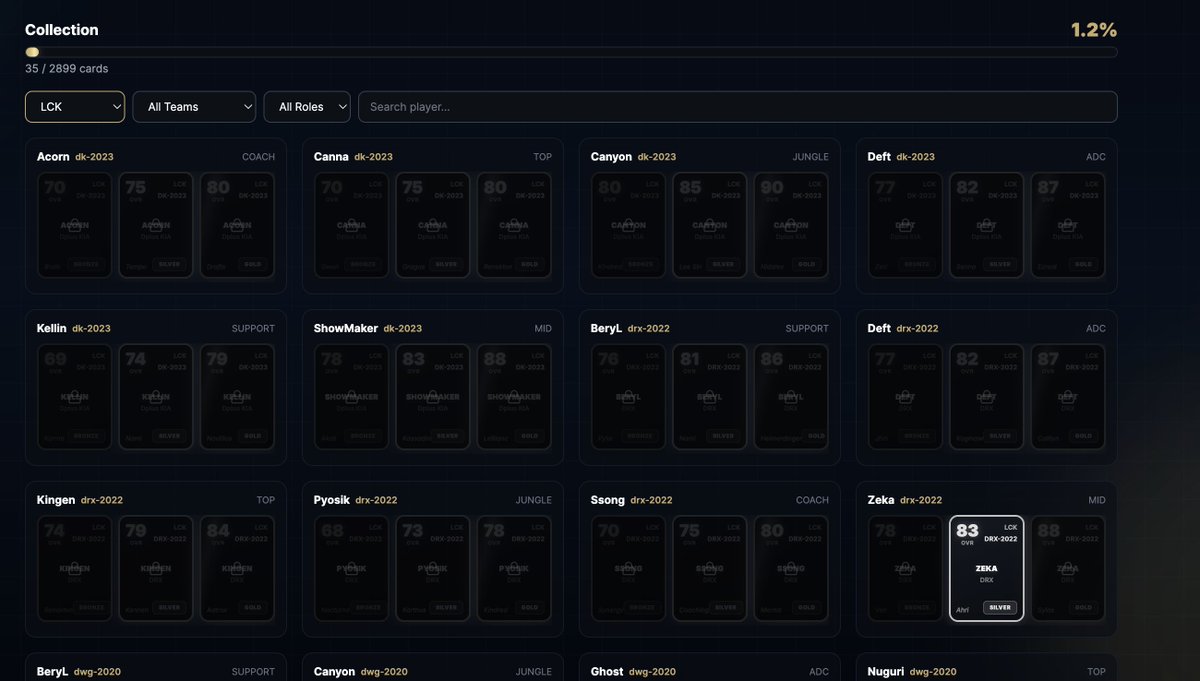Click lock icon on Canyon dk-2023 80 bronze card

point(629,227)
